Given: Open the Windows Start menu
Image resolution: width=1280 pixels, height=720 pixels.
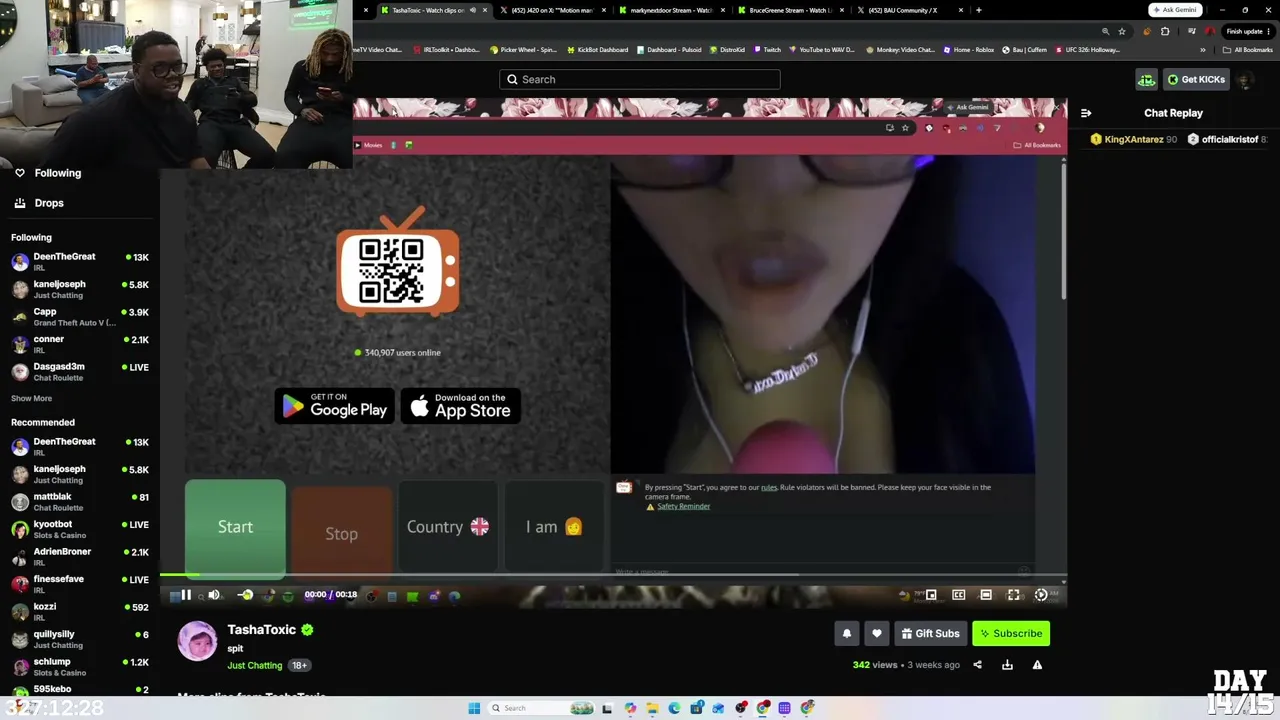Looking at the screenshot, I should click(x=474, y=708).
